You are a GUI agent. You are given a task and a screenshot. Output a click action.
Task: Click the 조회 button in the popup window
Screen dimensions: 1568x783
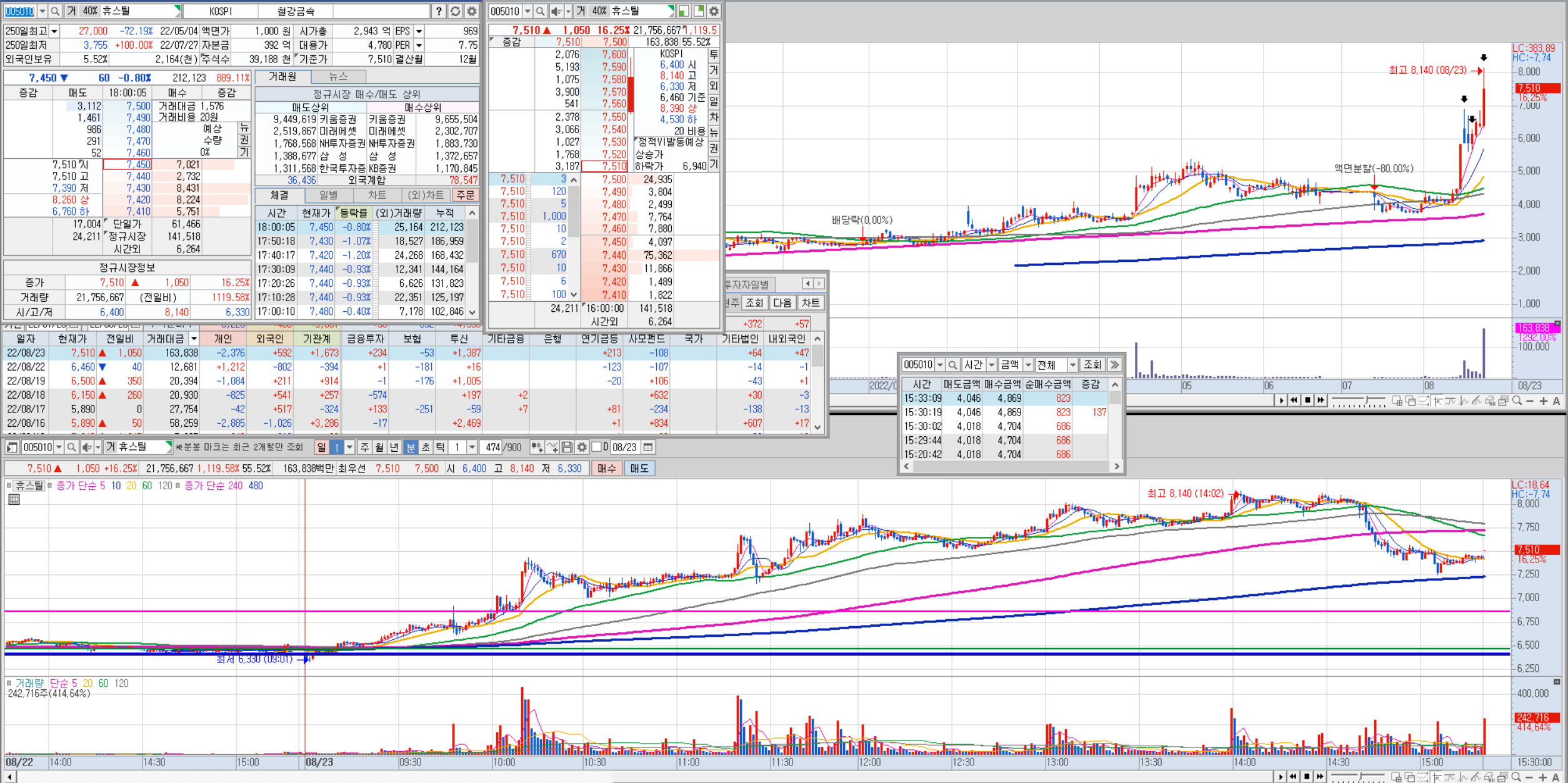[1092, 365]
